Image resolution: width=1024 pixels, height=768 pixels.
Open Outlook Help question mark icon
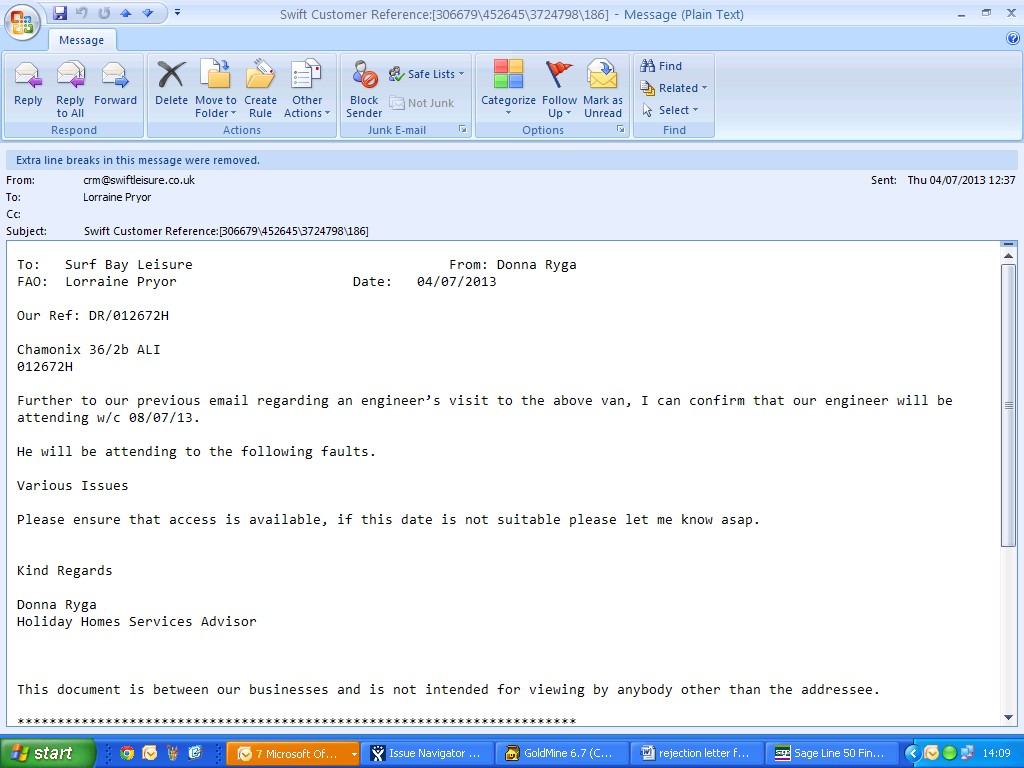(1013, 39)
